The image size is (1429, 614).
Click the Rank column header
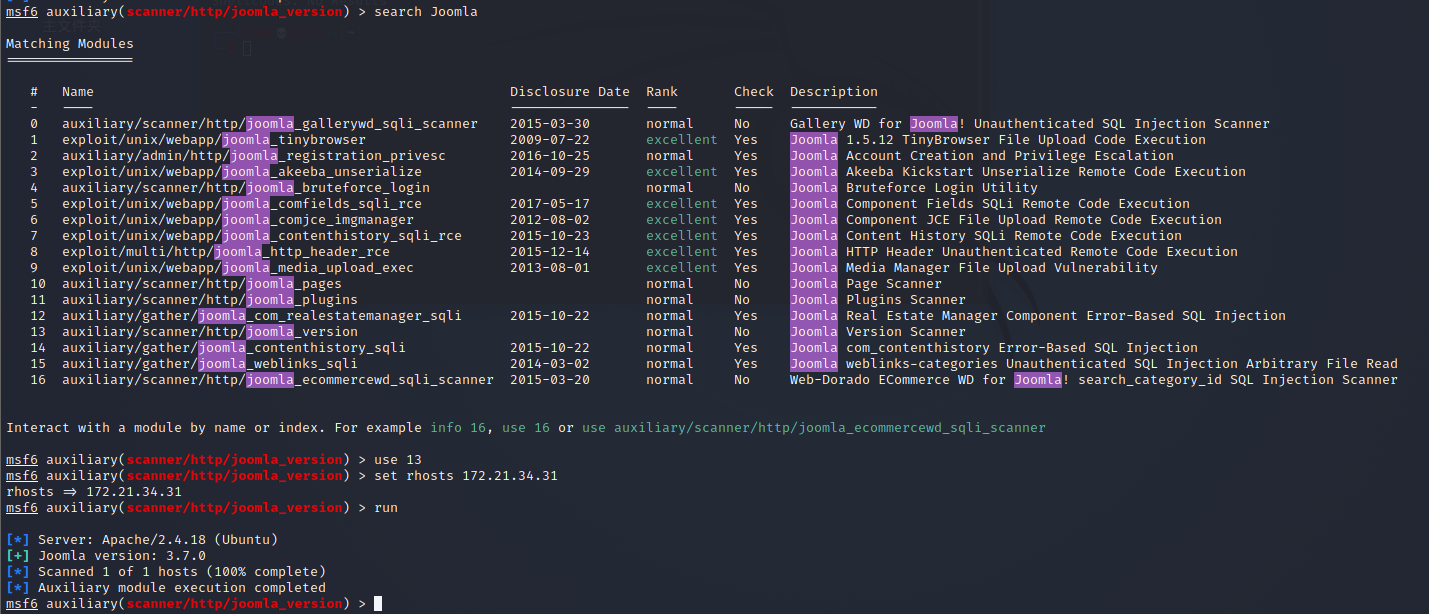click(662, 92)
